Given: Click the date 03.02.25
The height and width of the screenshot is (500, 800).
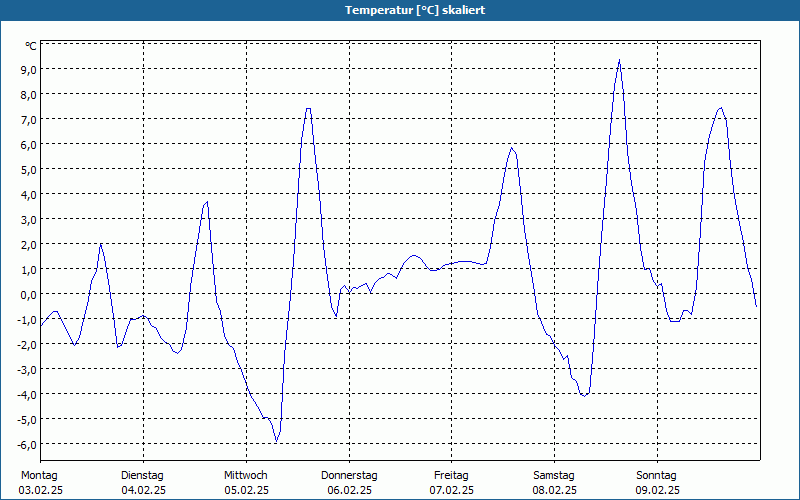Looking at the screenshot, I should click(x=40, y=491).
